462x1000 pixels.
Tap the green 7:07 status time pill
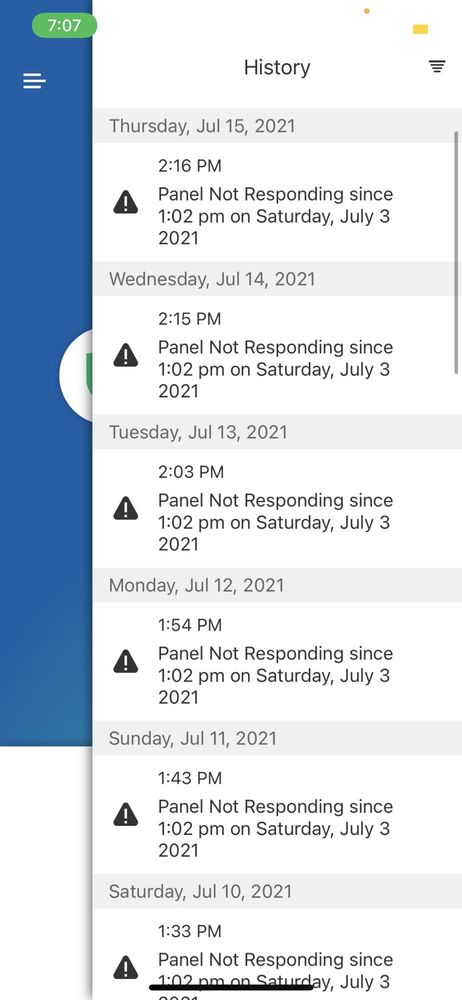point(64,26)
